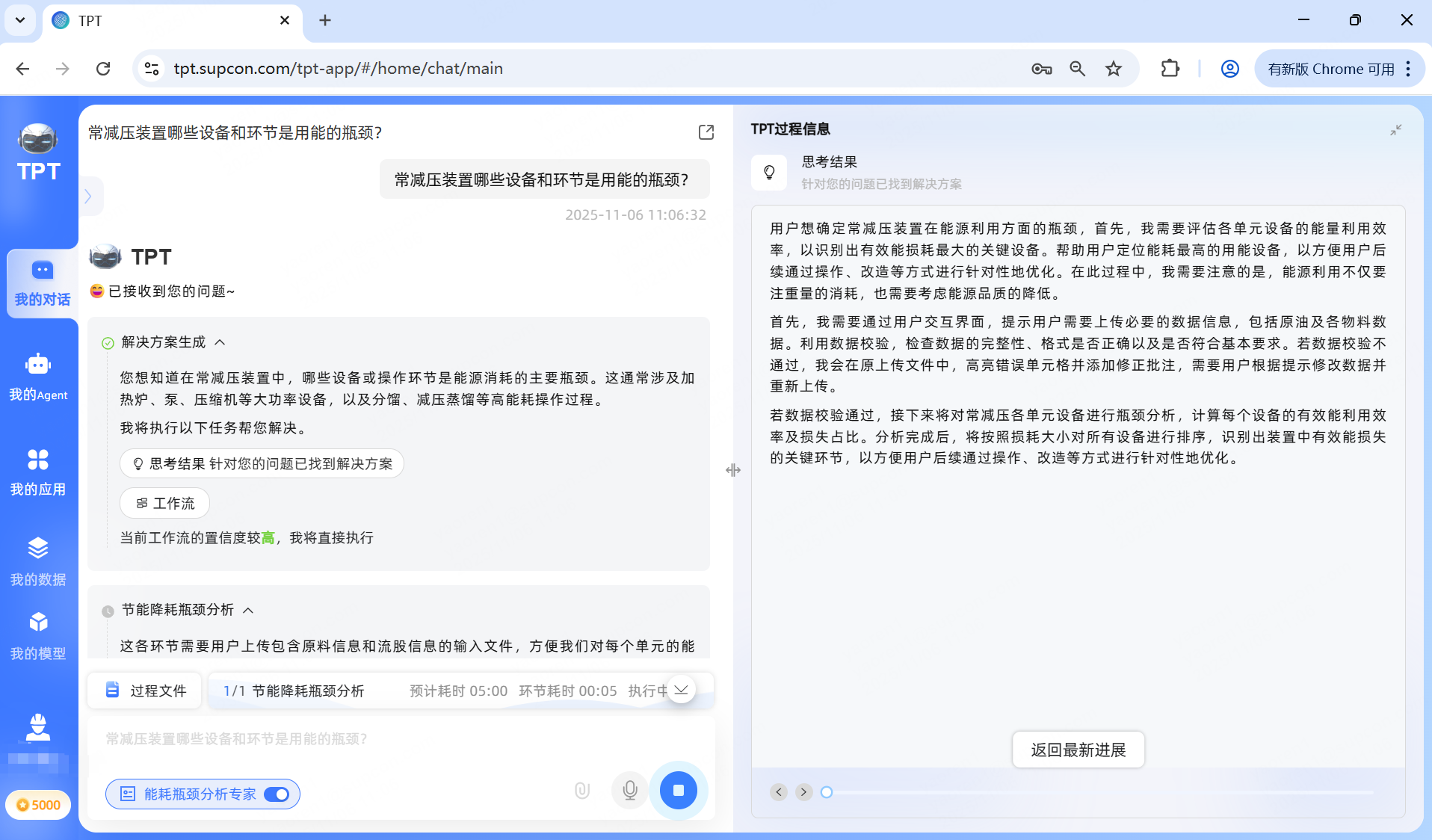Open conversation in new window icon
Viewport: 1432px width, 840px height.
click(706, 132)
